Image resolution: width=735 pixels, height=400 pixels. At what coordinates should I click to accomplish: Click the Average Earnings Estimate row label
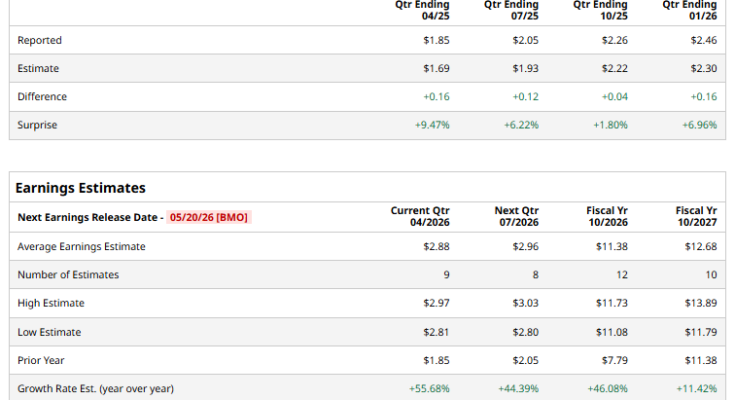click(x=82, y=247)
